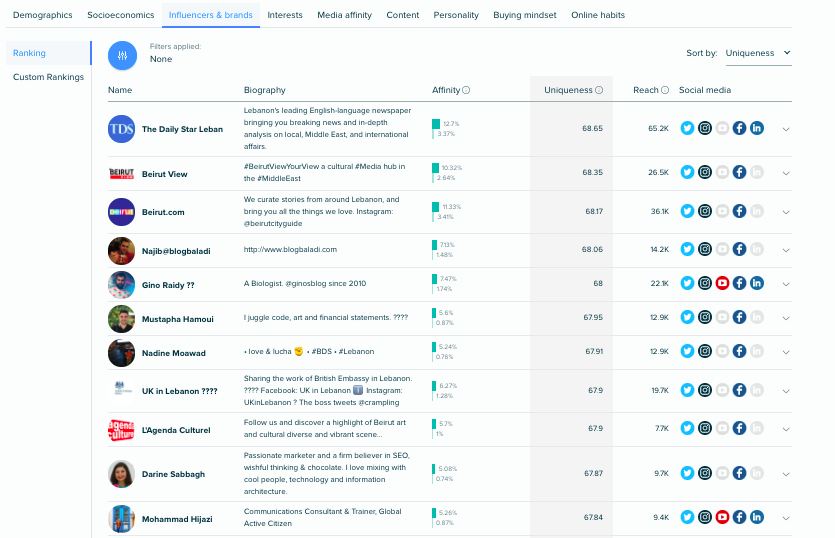
Task: Open UK in Lebanon Instagram icon
Action: pos(705,390)
